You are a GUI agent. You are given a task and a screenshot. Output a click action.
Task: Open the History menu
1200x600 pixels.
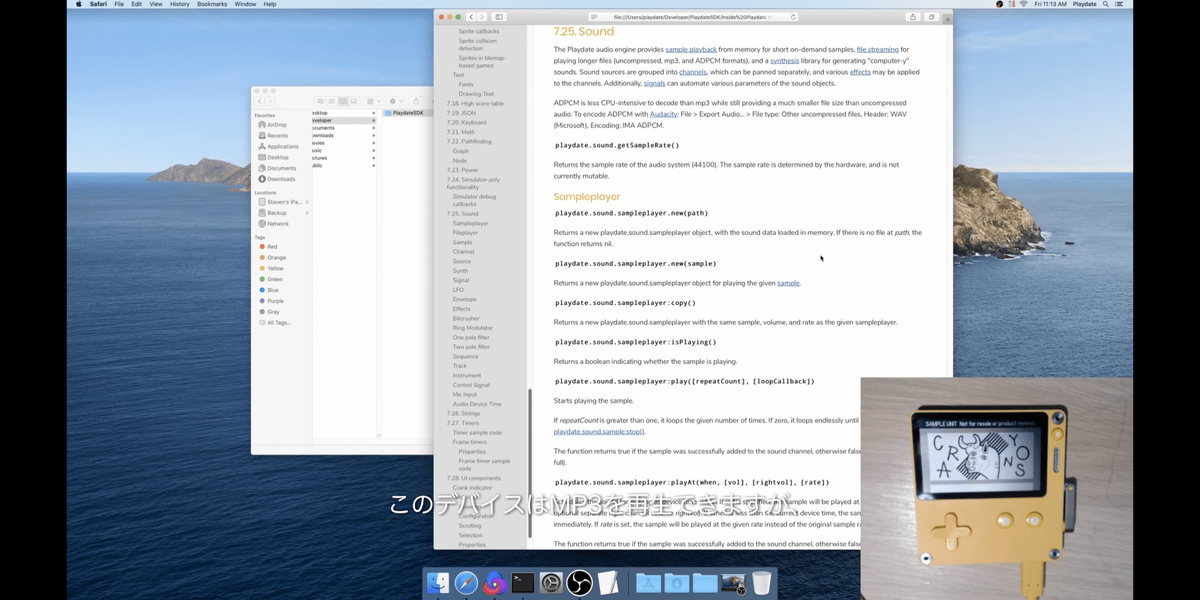179,4
